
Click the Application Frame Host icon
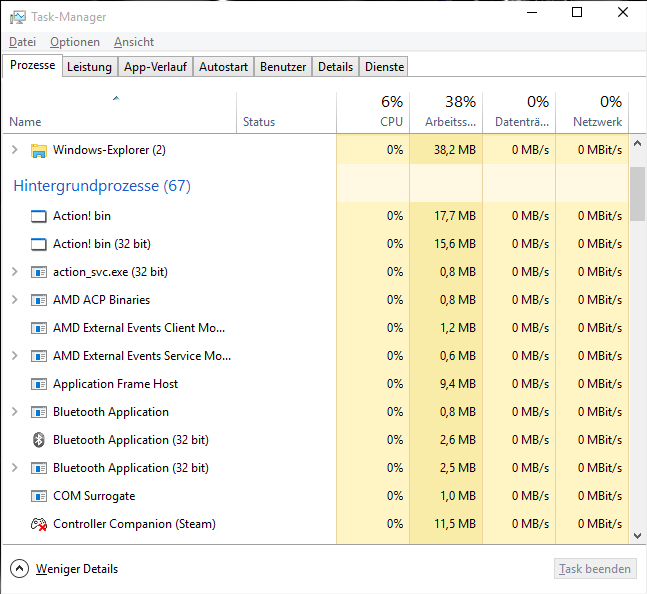tap(39, 384)
